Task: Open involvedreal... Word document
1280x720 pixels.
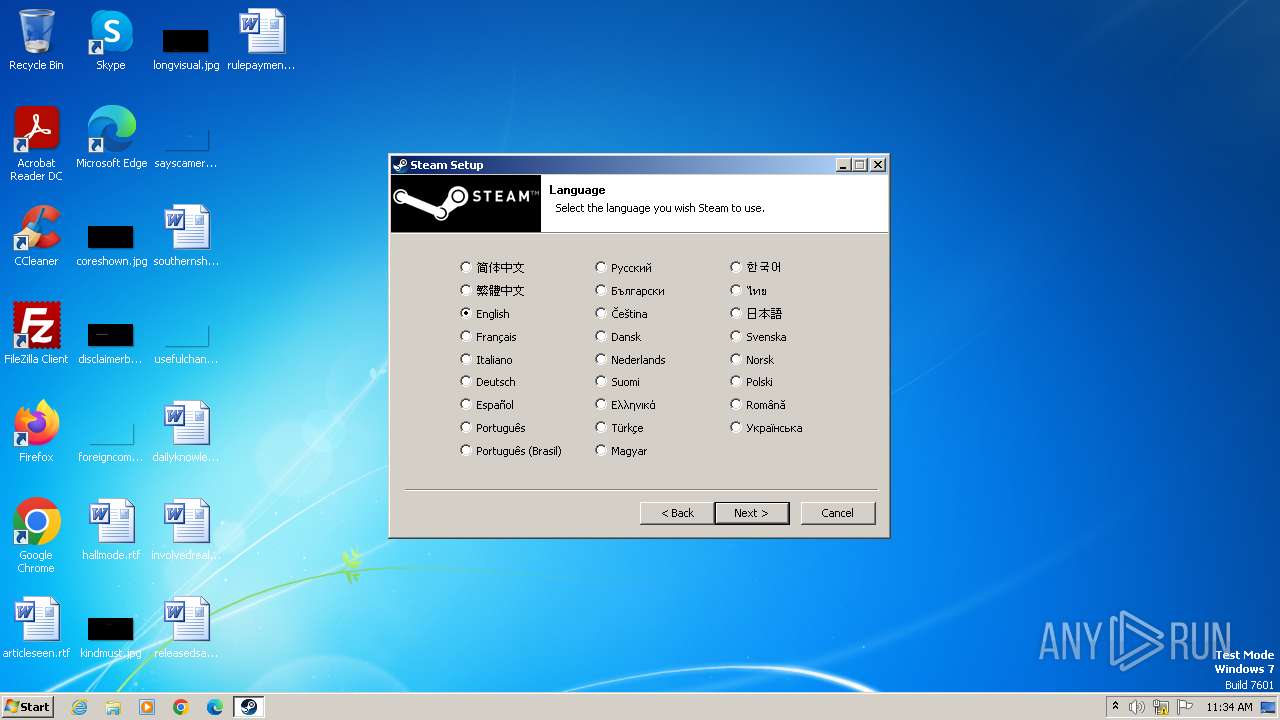Action: (186, 530)
